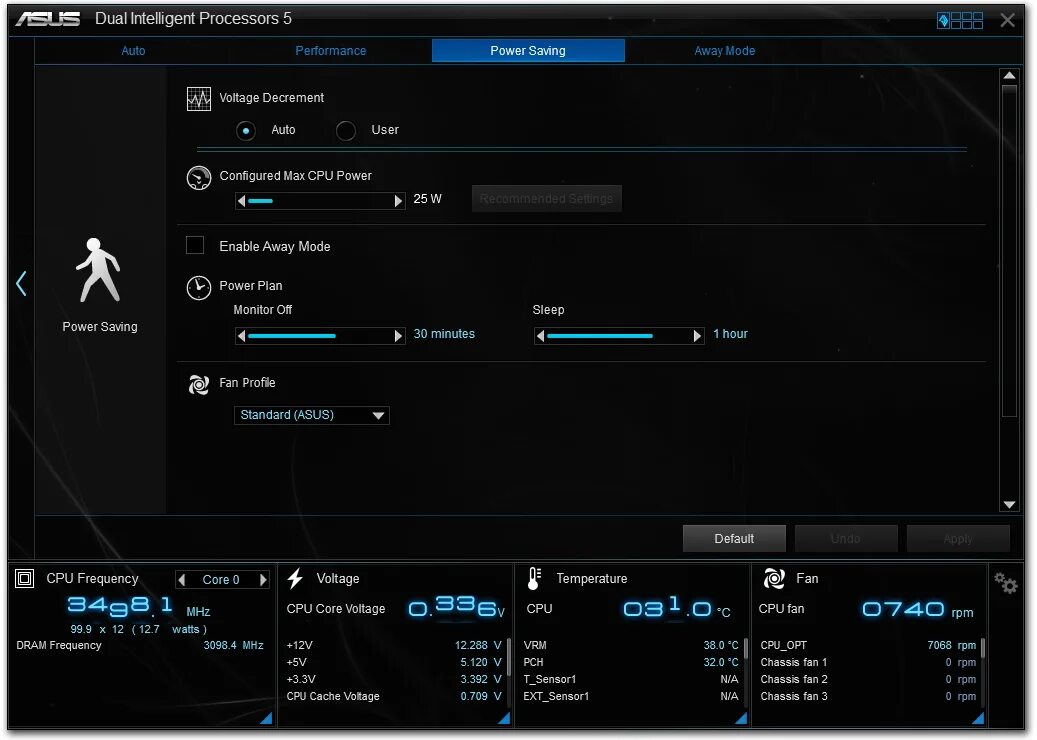Open the Fan Profile Standard (ASUS) dropdown

311,415
